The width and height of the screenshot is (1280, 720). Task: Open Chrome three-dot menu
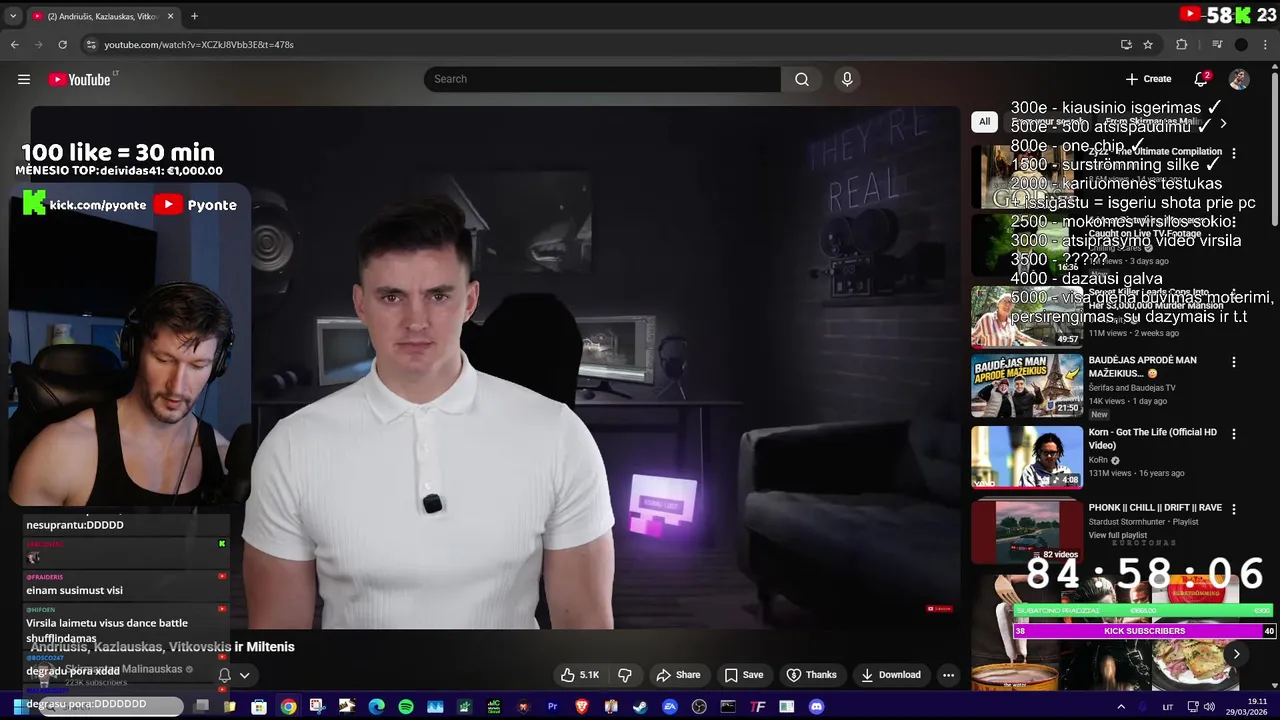point(1265,44)
